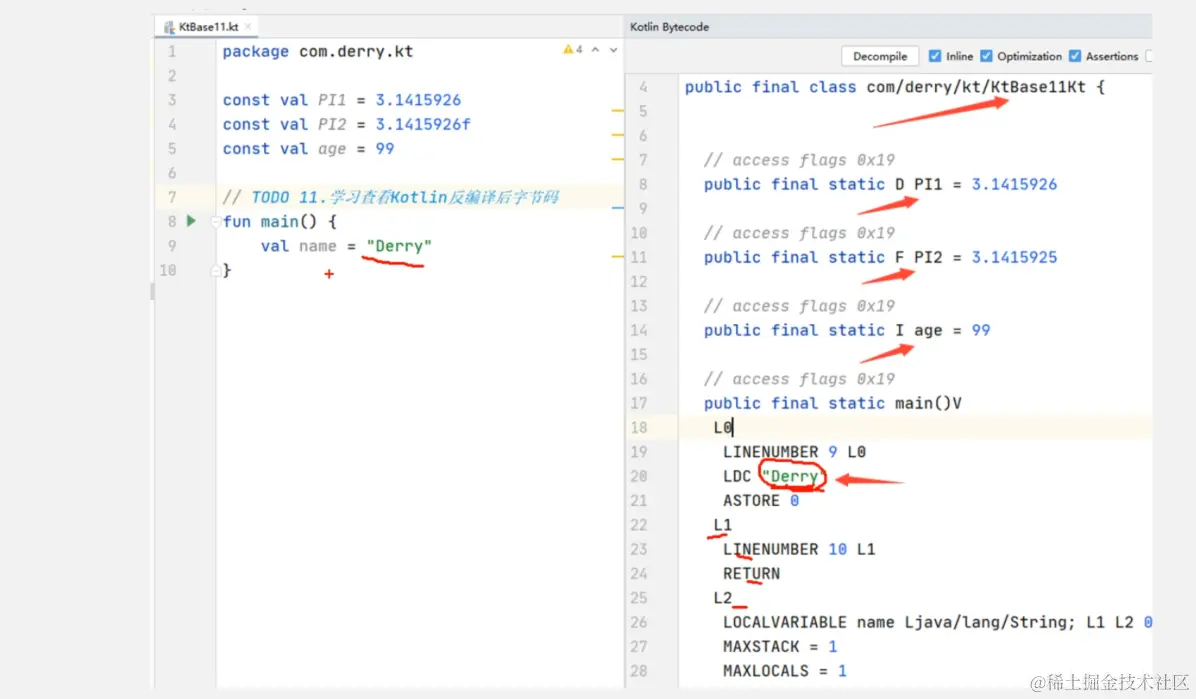This screenshot has height=699, width=1196.
Task: Toggle the Optimization checkbox
Action: pyautogui.click(x=986, y=56)
